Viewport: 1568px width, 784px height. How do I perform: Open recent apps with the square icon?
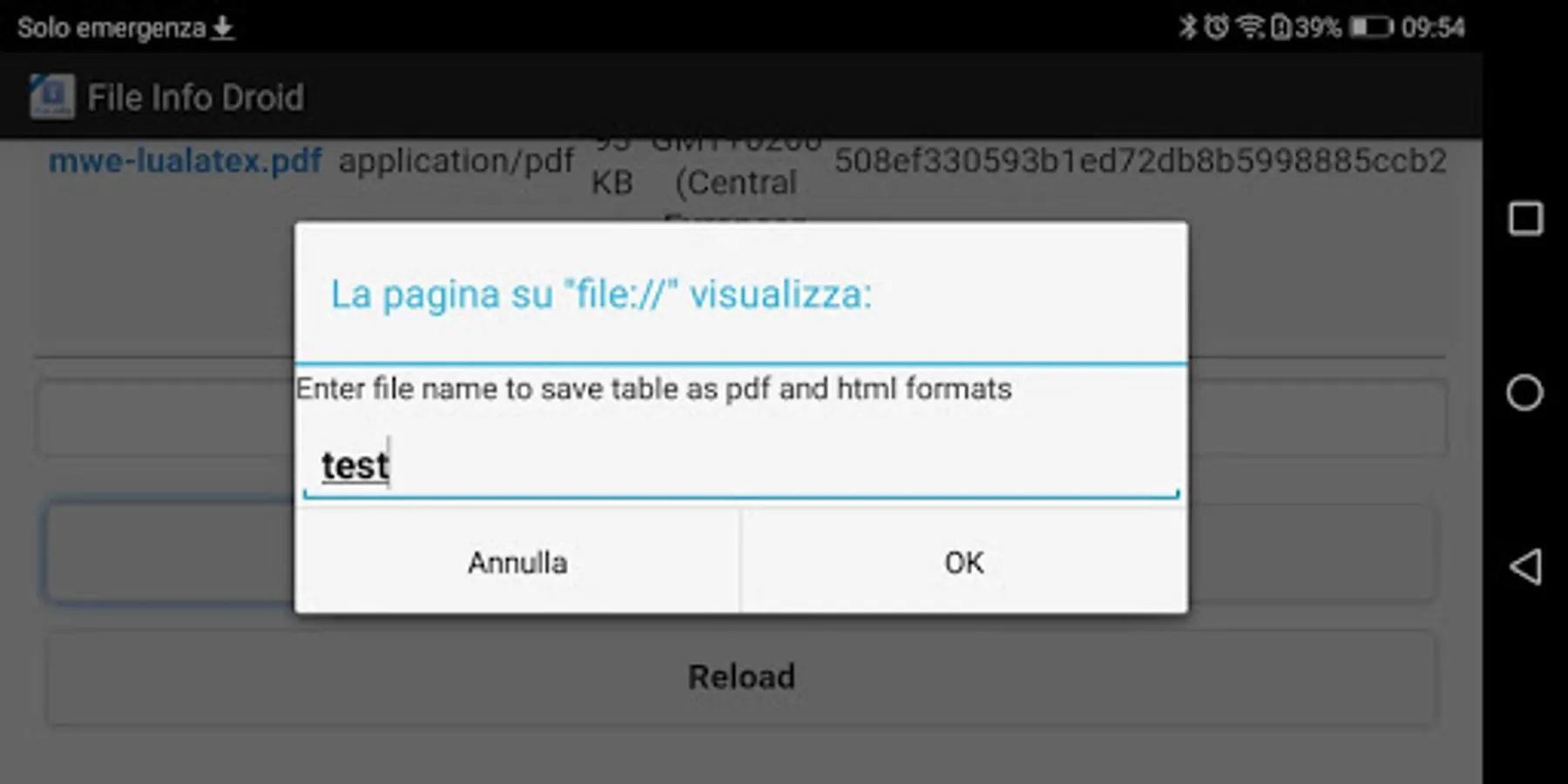[x=1525, y=219]
